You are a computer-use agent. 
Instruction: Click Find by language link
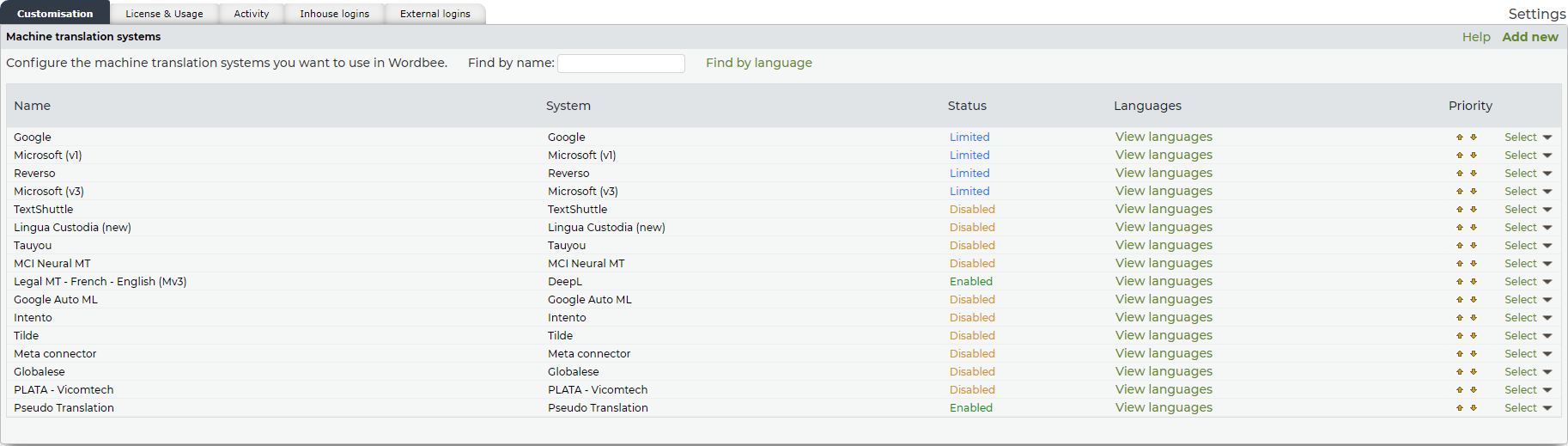tap(758, 63)
